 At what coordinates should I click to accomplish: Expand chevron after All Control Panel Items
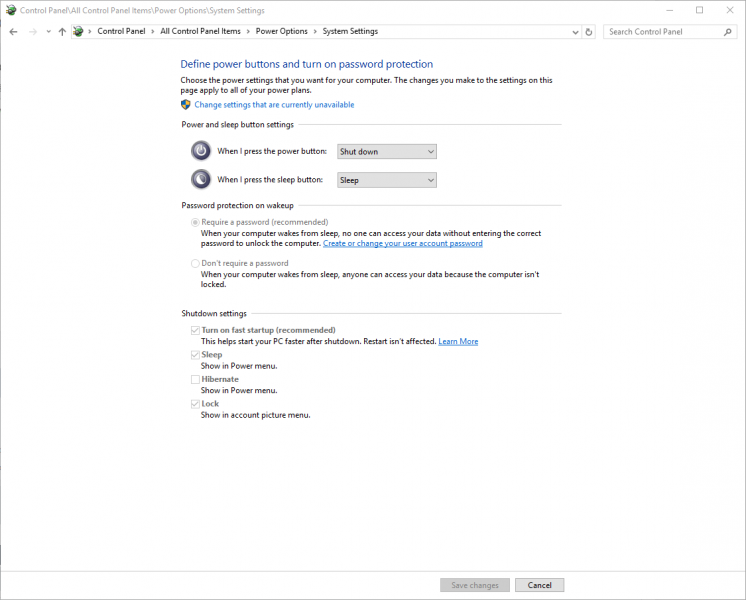tap(248, 32)
